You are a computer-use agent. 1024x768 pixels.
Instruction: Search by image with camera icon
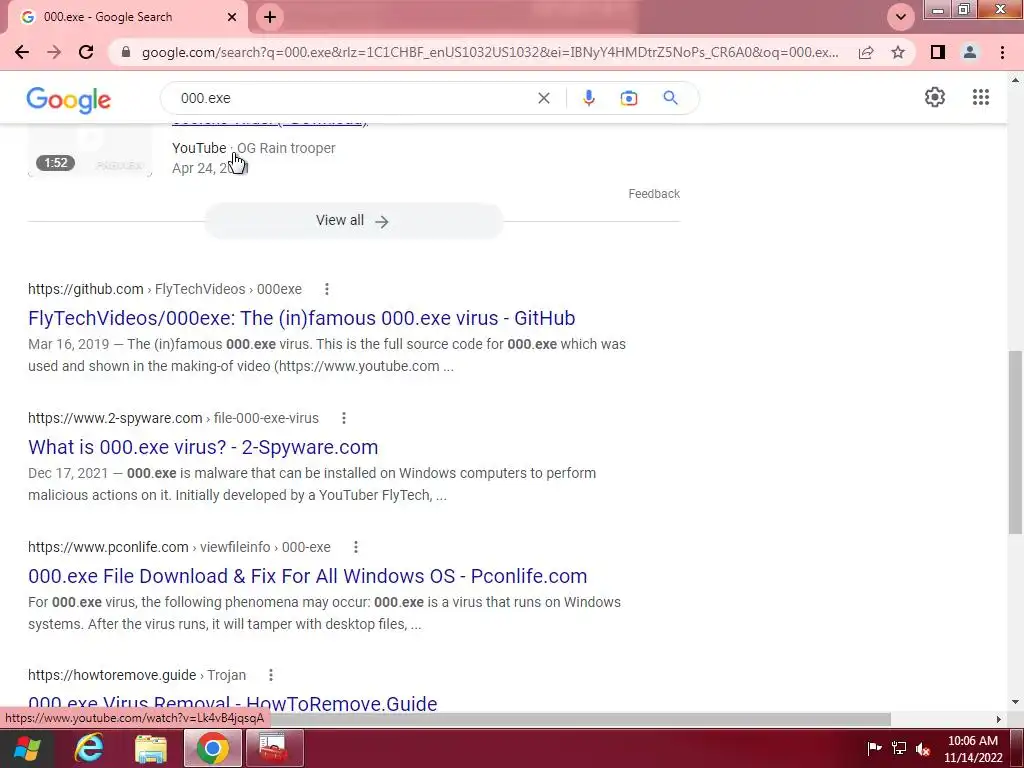click(628, 98)
